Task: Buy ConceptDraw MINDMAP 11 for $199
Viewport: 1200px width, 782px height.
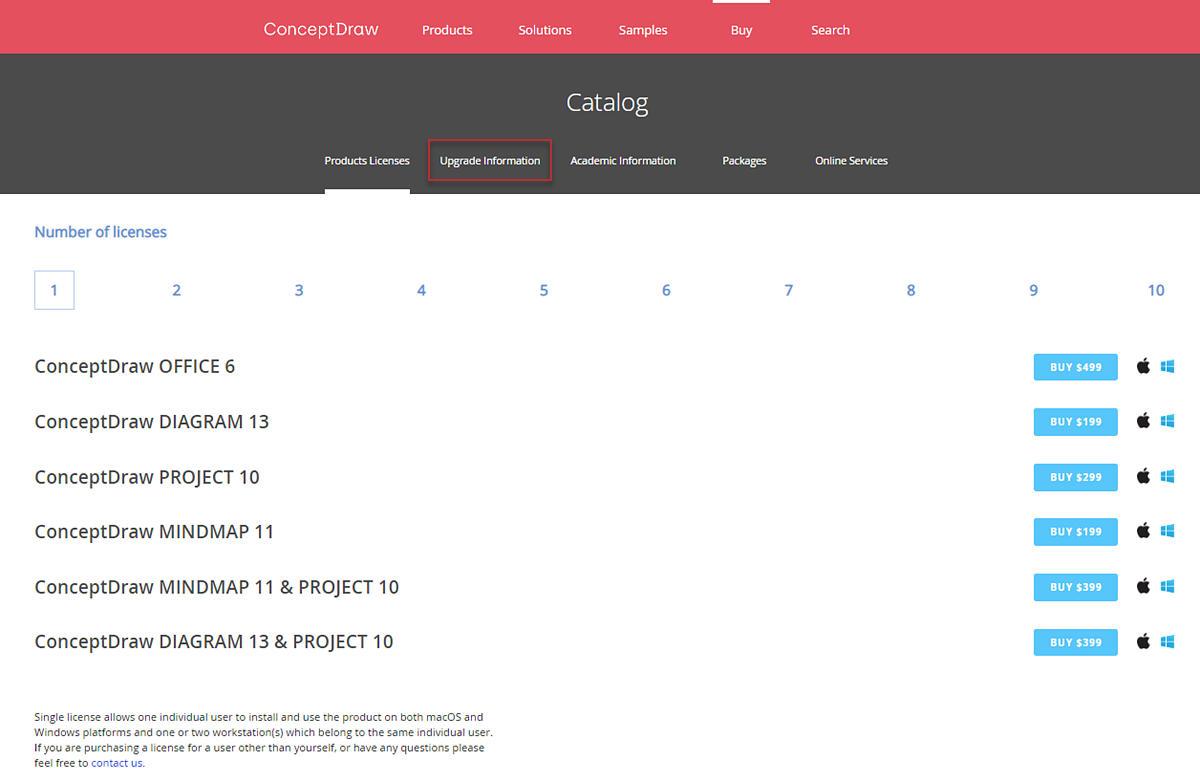Action: coord(1076,532)
